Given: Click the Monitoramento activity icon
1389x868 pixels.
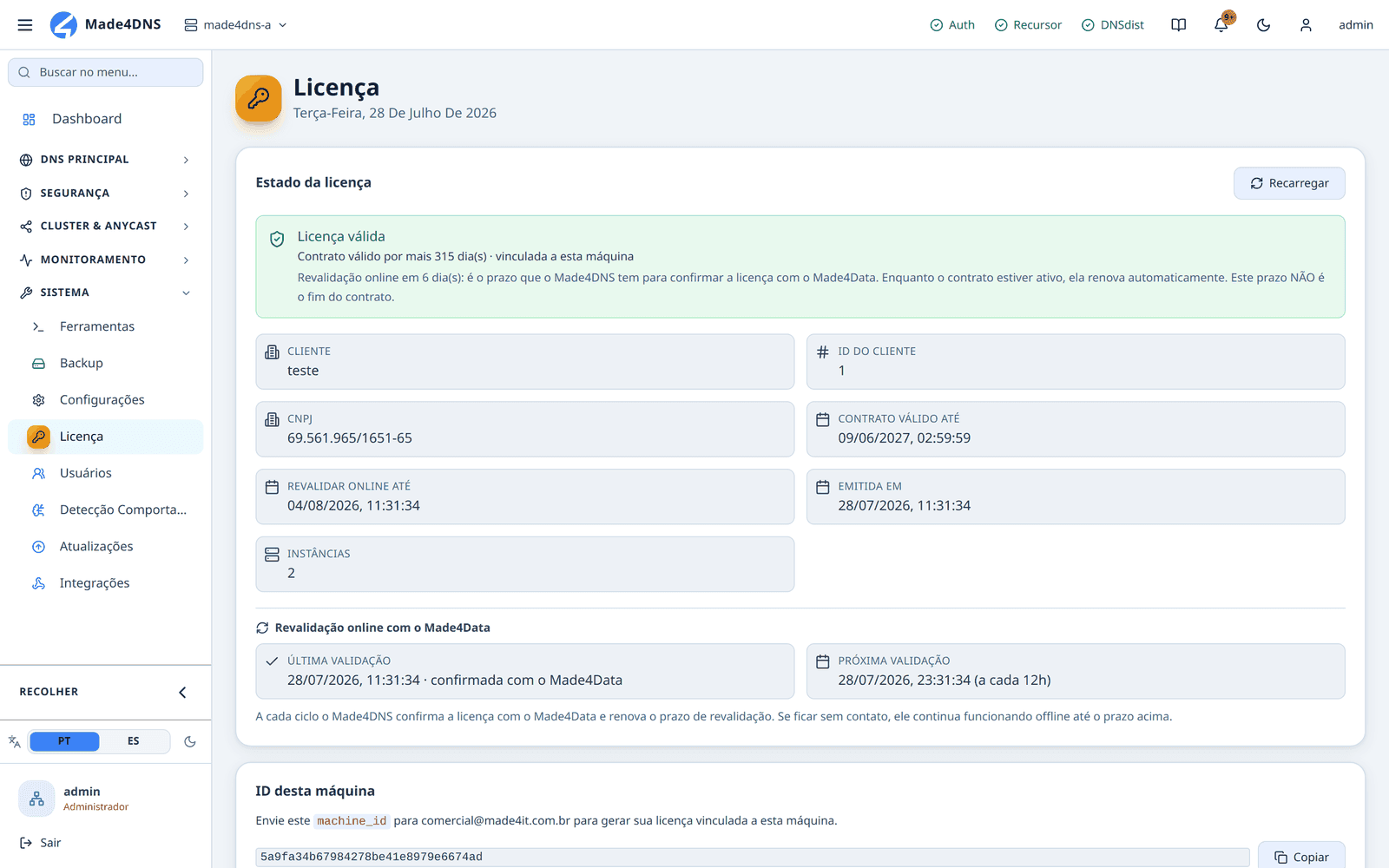Looking at the screenshot, I should click(x=26, y=260).
